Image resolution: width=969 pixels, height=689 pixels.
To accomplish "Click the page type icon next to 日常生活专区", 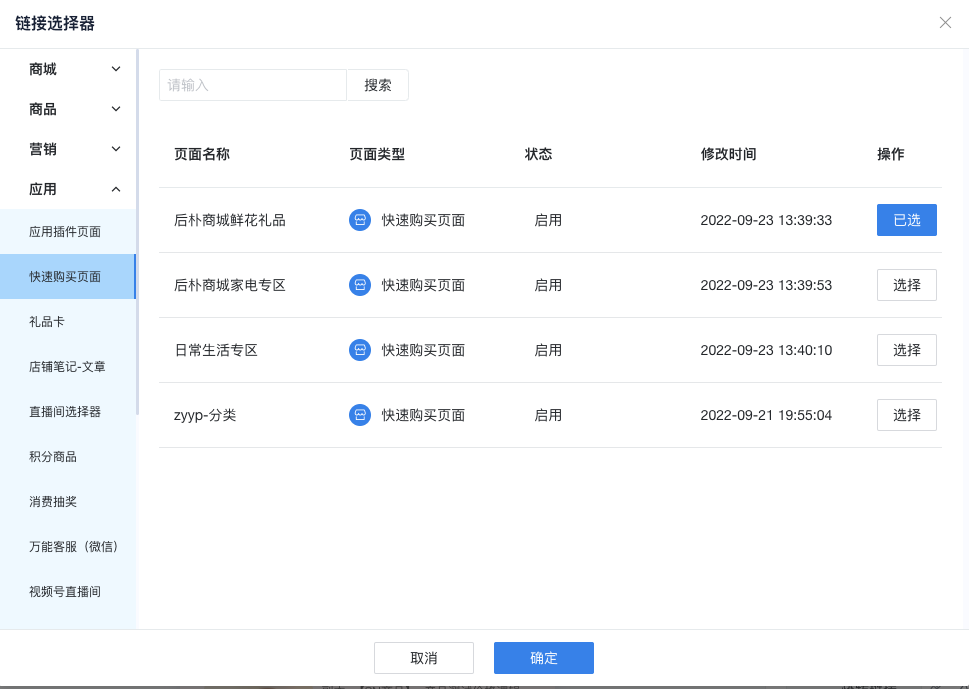I will pos(360,350).
